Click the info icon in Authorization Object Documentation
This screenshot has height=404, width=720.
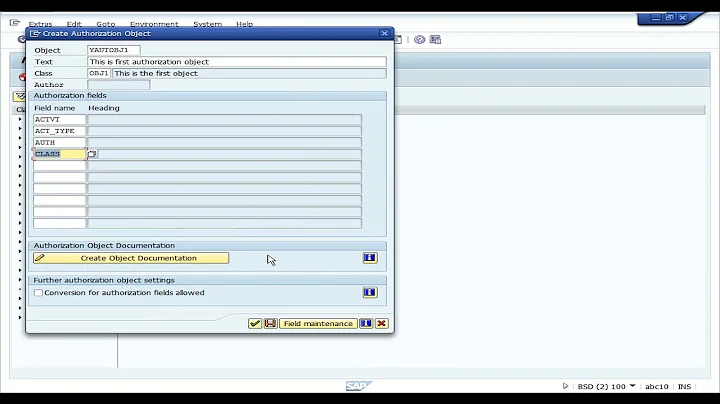pyautogui.click(x=370, y=258)
